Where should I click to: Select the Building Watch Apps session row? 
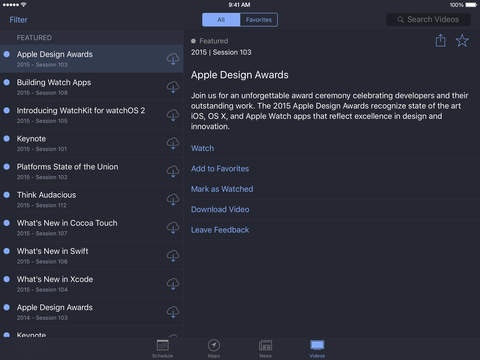tap(92, 87)
